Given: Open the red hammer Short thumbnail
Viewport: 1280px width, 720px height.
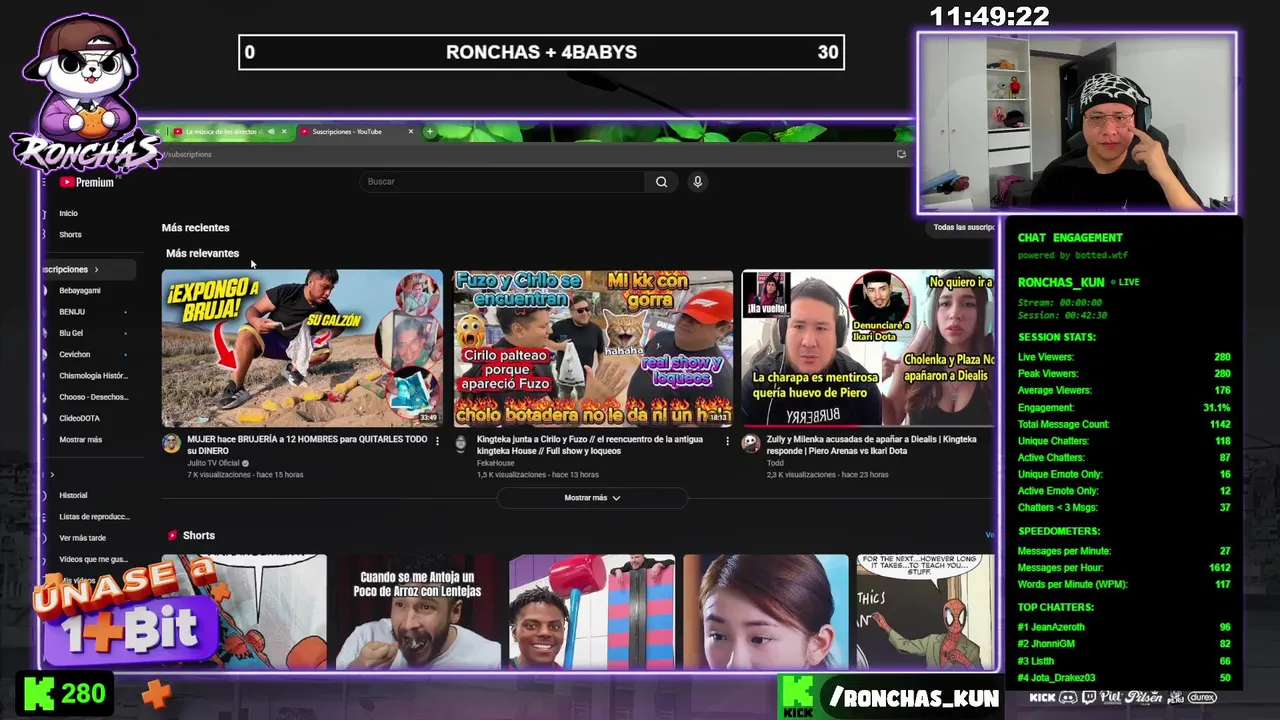Looking at the screenshot, I should (x=592, y=612).
